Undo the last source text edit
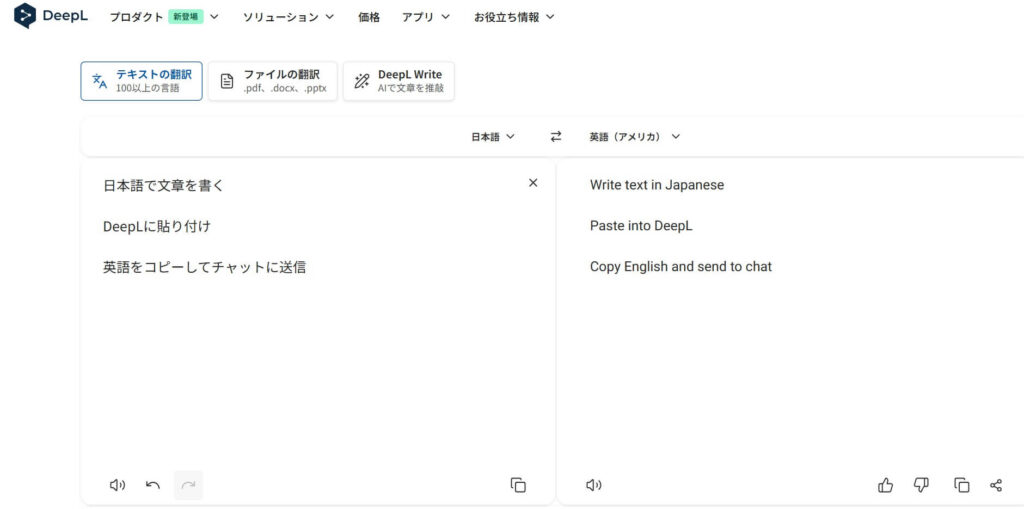 [153, 485]
